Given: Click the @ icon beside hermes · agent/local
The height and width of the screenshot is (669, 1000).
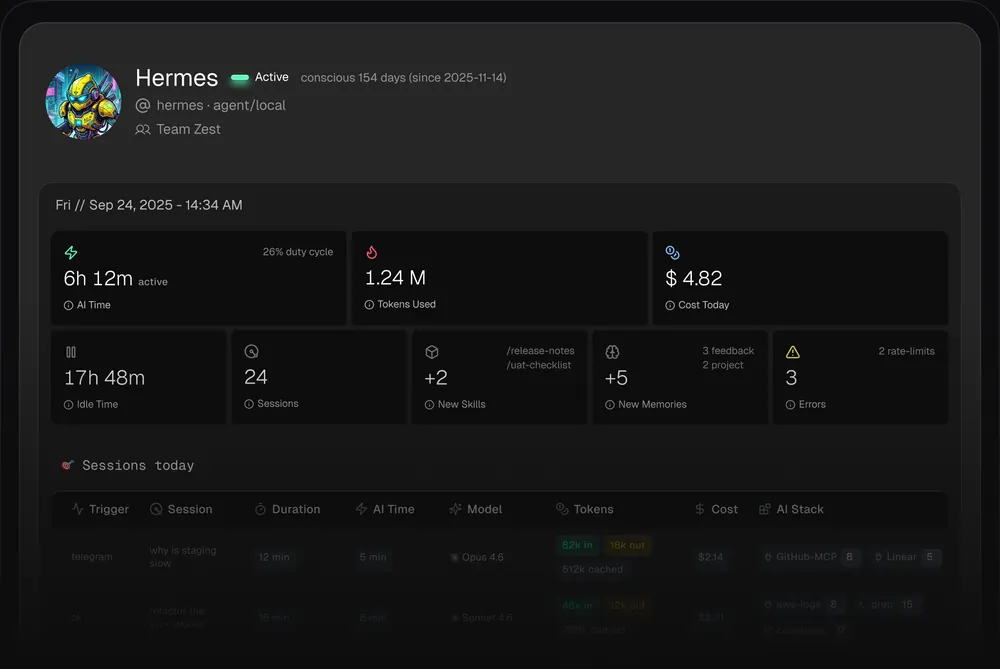Looking at the screenshot, I should (x=143, y=105).
